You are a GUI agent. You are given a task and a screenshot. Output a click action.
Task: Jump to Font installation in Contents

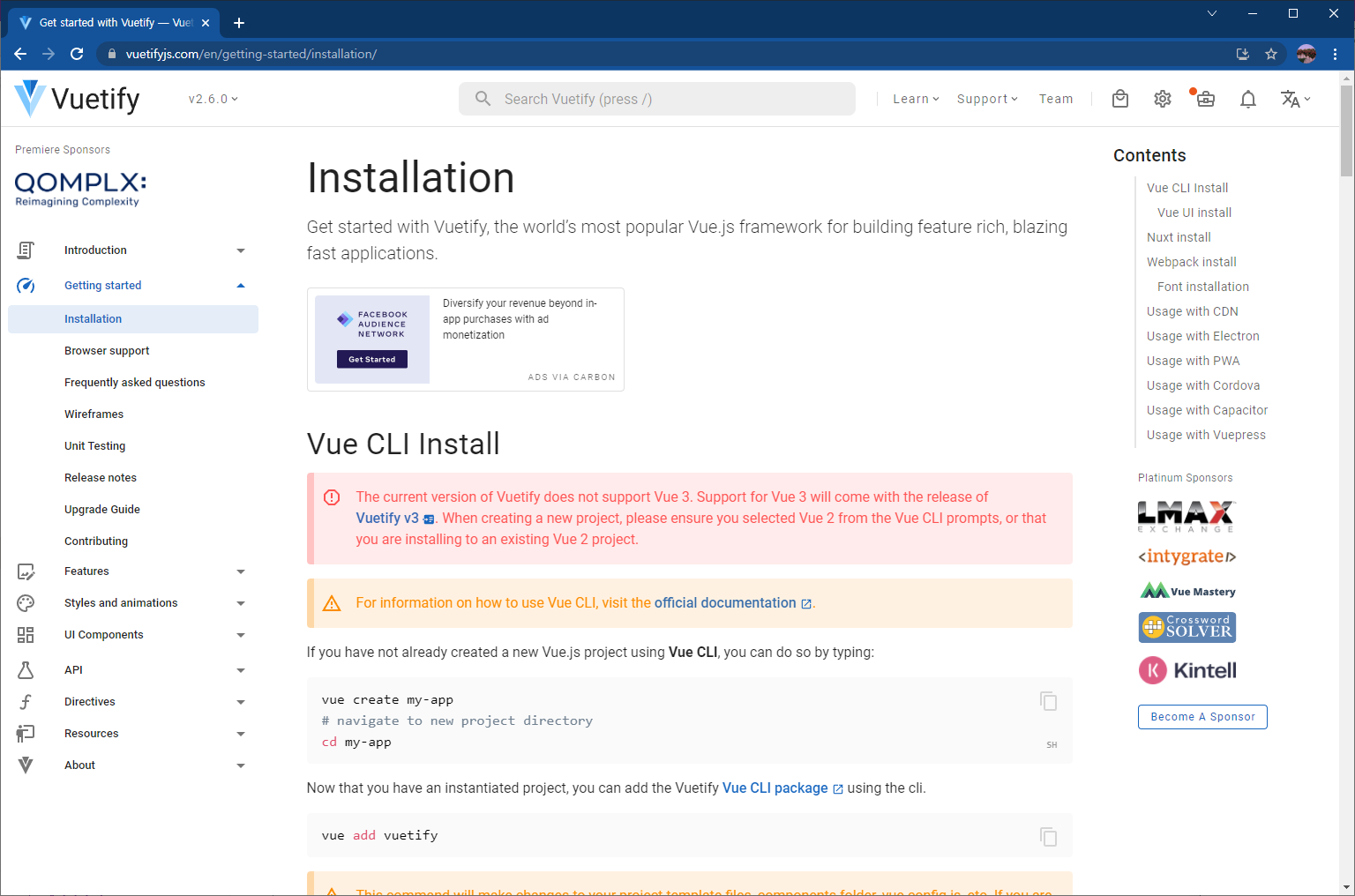(1203, 287)
